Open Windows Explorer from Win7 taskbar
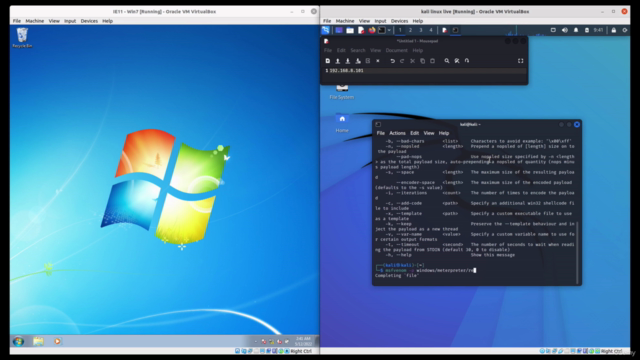Screen dimensions: 640x360 pos(38,341)
